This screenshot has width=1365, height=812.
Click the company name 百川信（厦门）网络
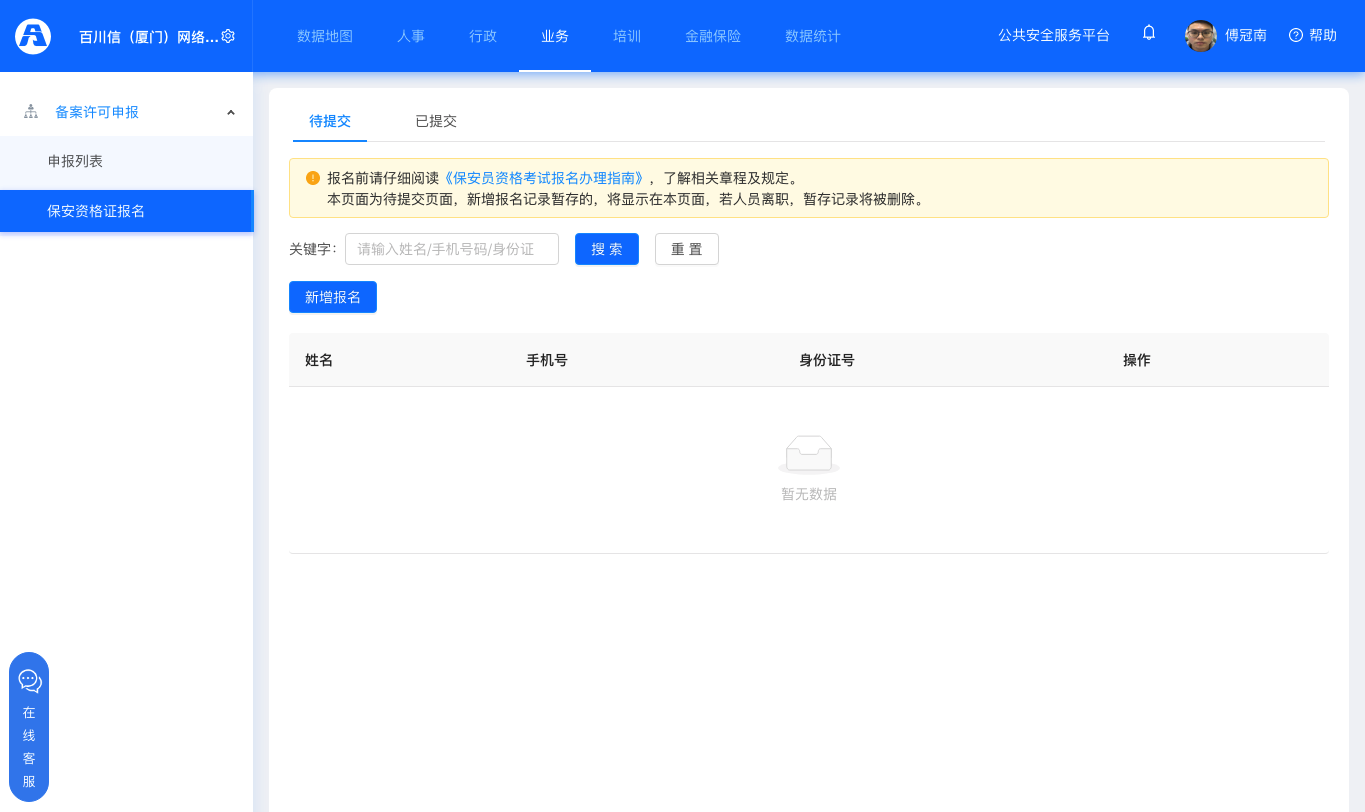tap(149, 37)
